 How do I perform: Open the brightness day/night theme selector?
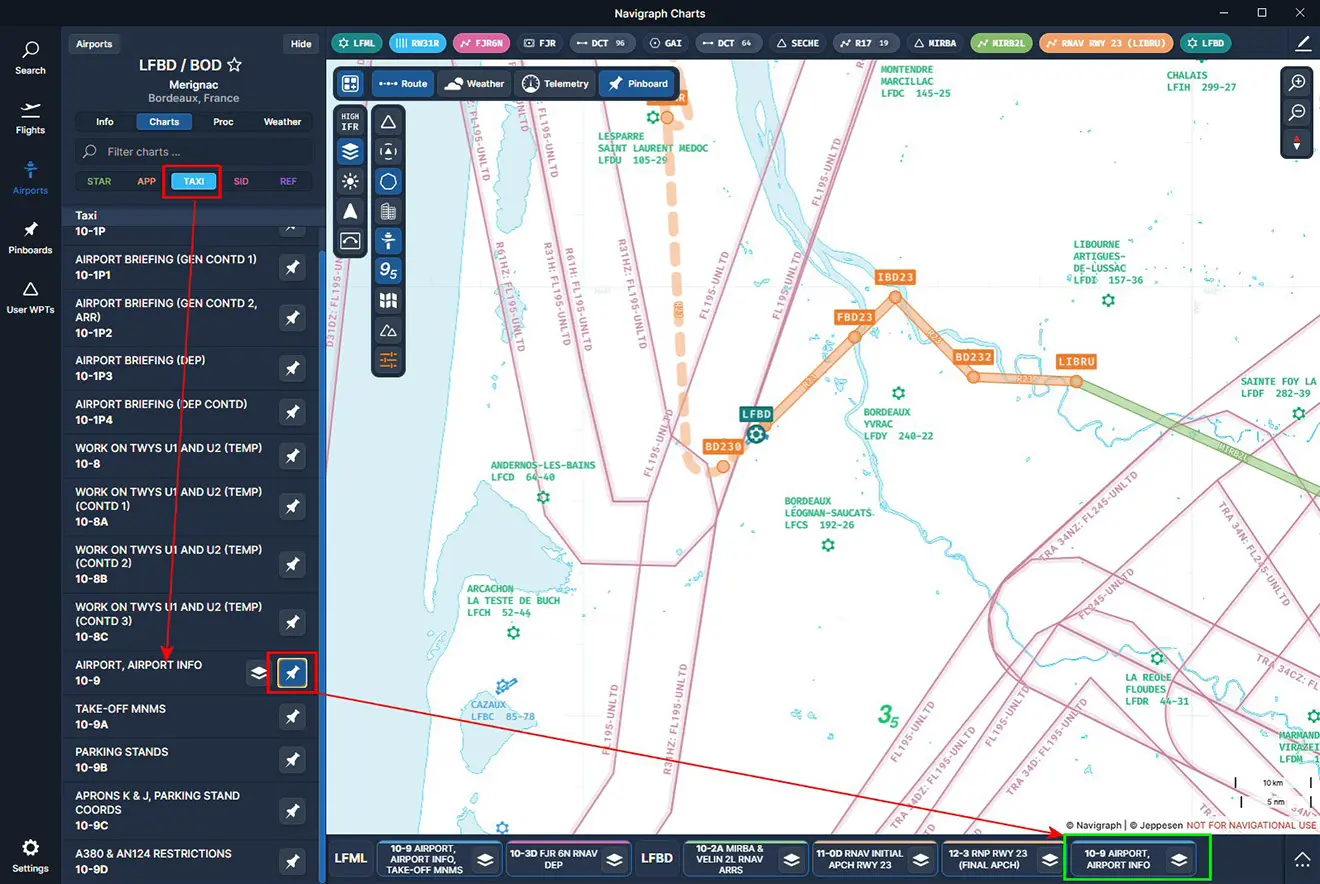tap(350, 181)
